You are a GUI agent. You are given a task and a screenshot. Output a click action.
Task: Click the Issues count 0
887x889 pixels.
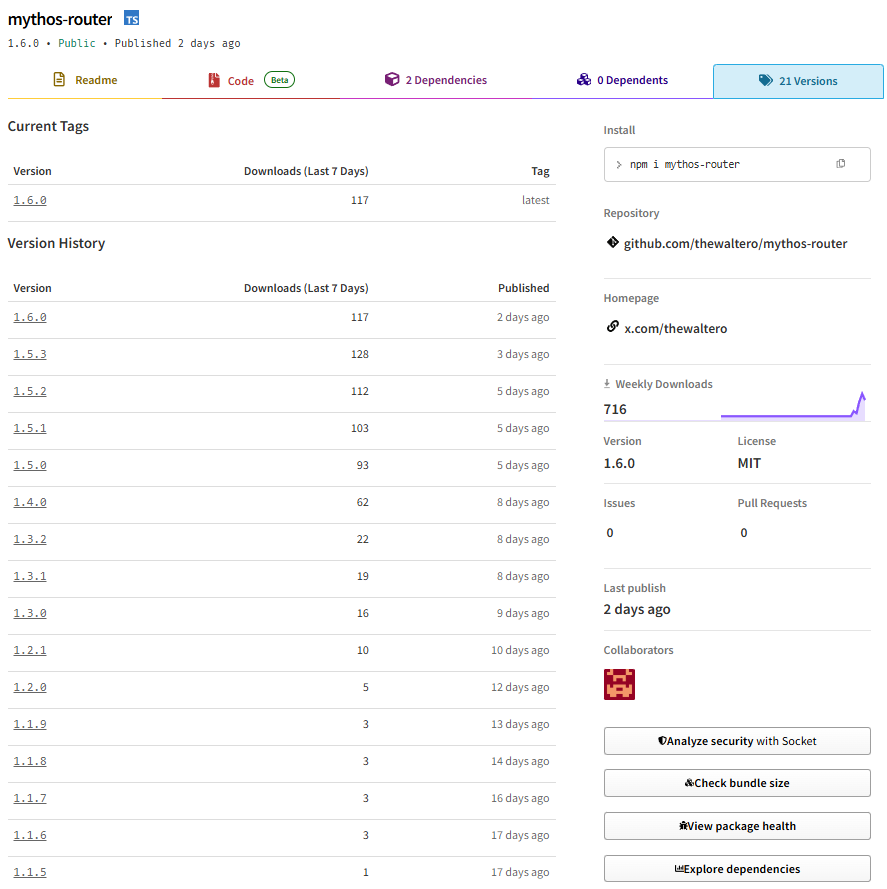610,532
